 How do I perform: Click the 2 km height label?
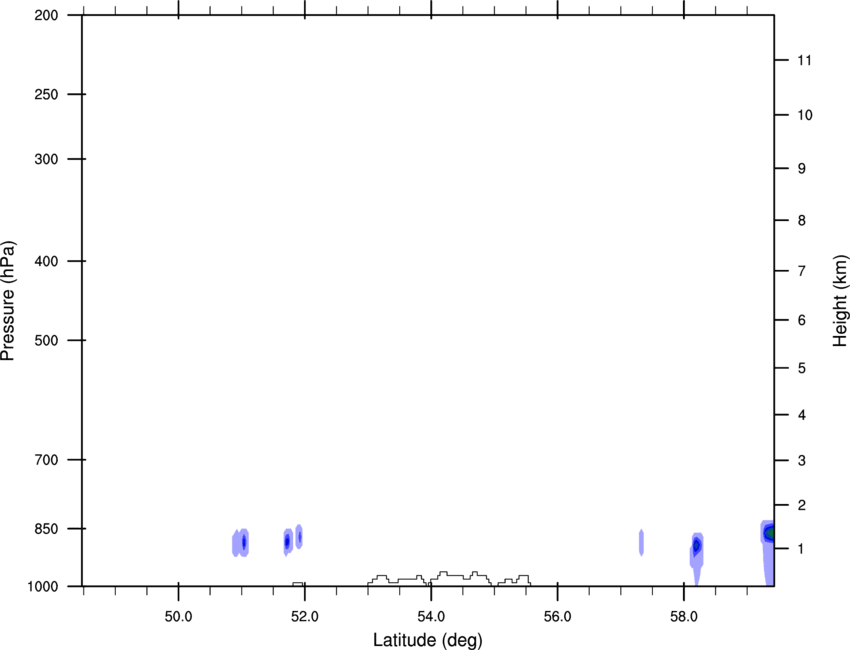801,505
